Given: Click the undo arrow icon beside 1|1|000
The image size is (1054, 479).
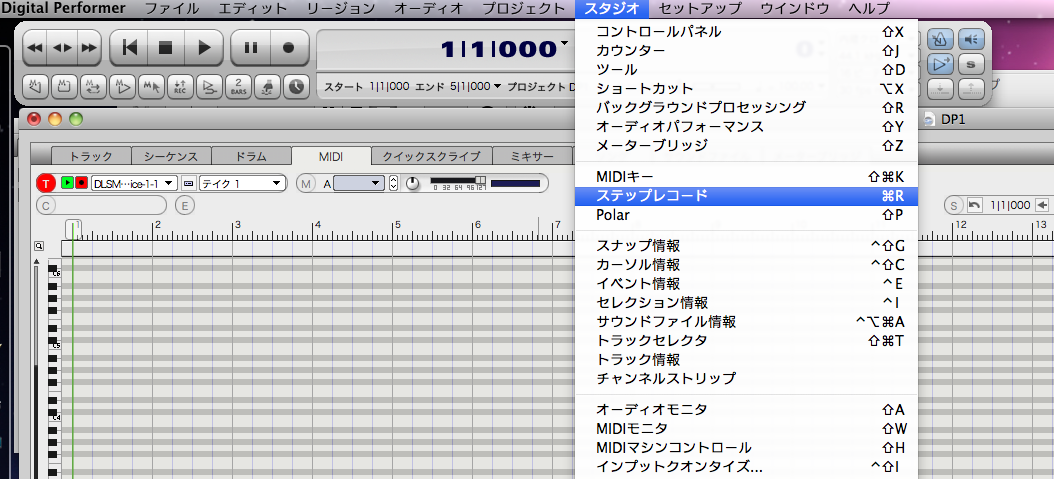Looking at the screenshot, I should pos(974,205).
